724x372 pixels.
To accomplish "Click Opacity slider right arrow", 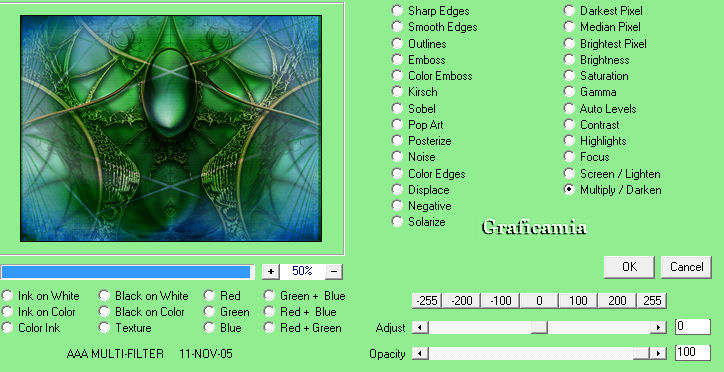I will tap(658, 354).
